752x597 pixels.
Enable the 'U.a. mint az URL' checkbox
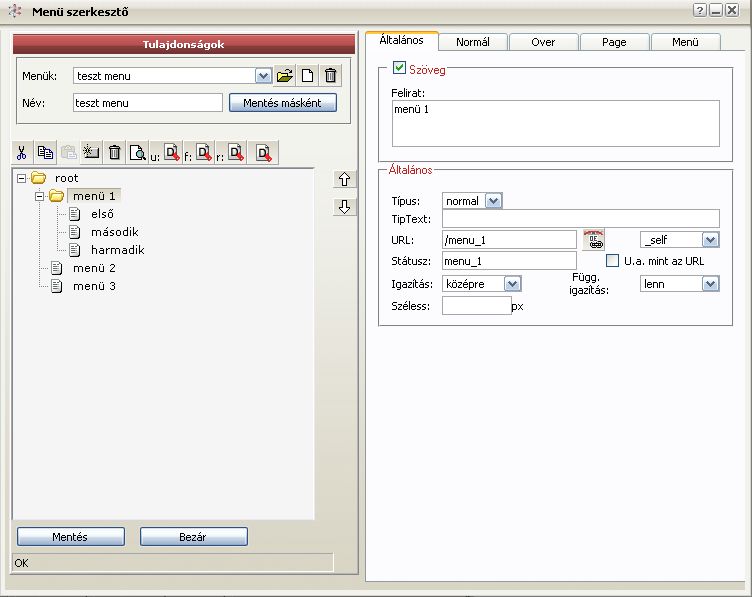point(614,262)
